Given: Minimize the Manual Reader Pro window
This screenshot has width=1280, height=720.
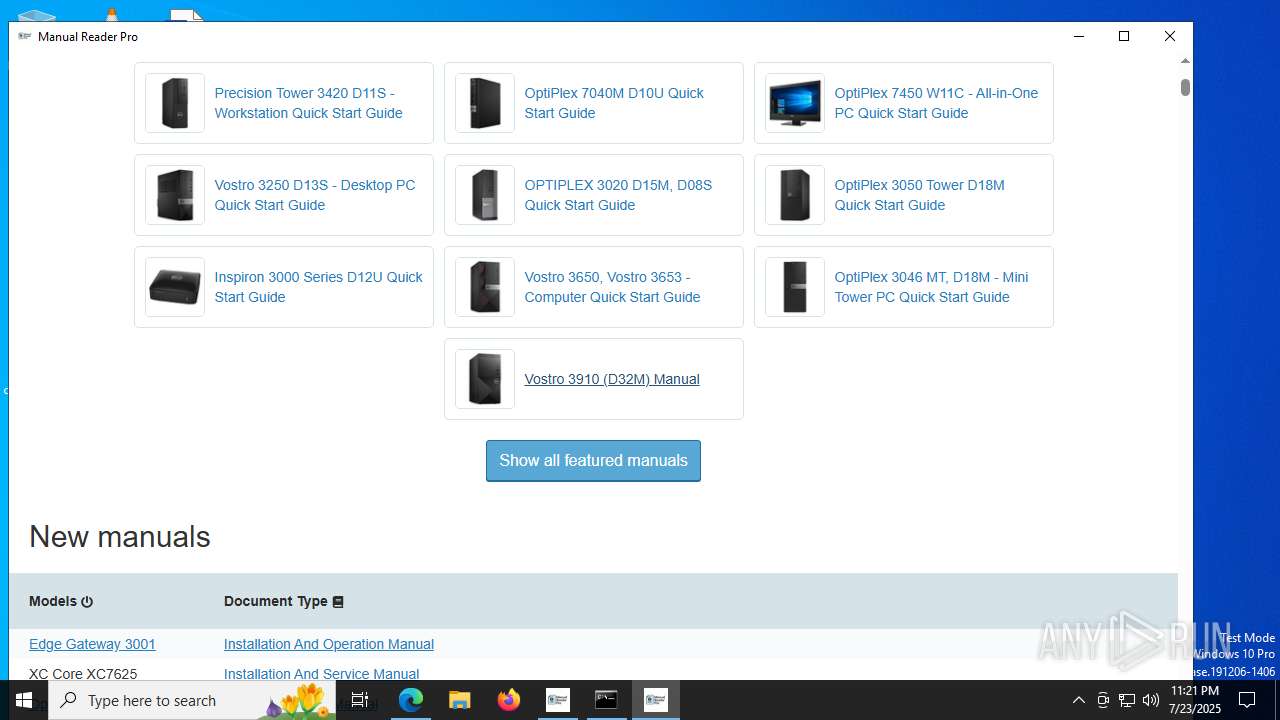Looking at the screenshot, I should [1079, 36].
